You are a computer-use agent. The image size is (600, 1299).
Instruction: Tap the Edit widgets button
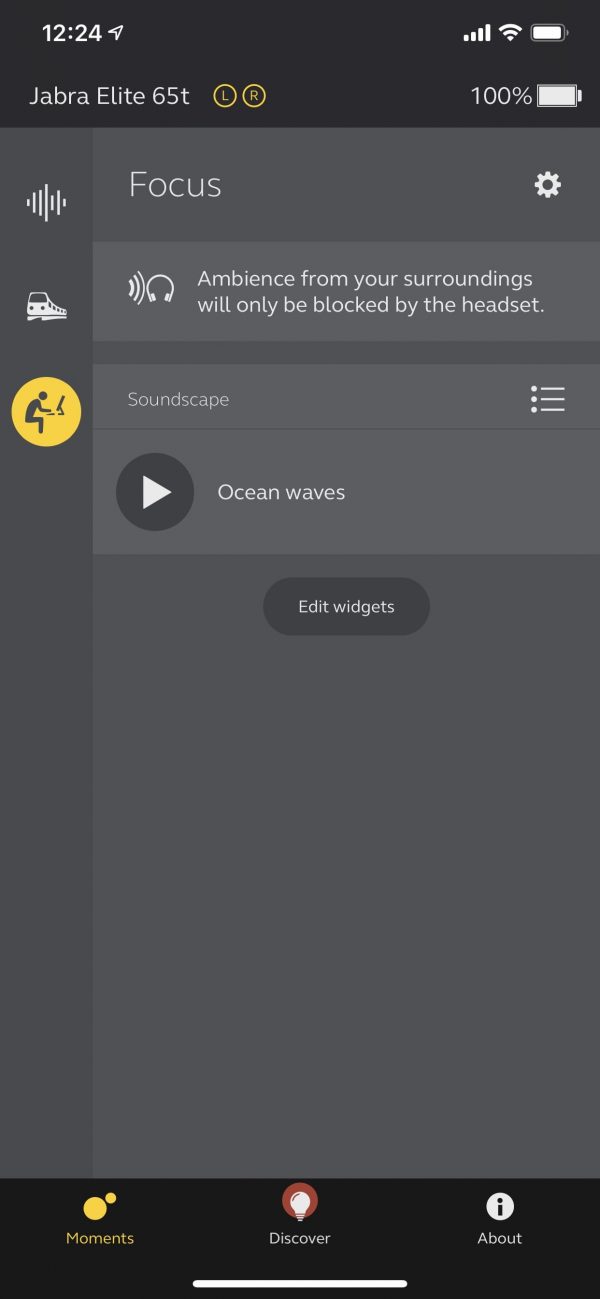(346, 606)
